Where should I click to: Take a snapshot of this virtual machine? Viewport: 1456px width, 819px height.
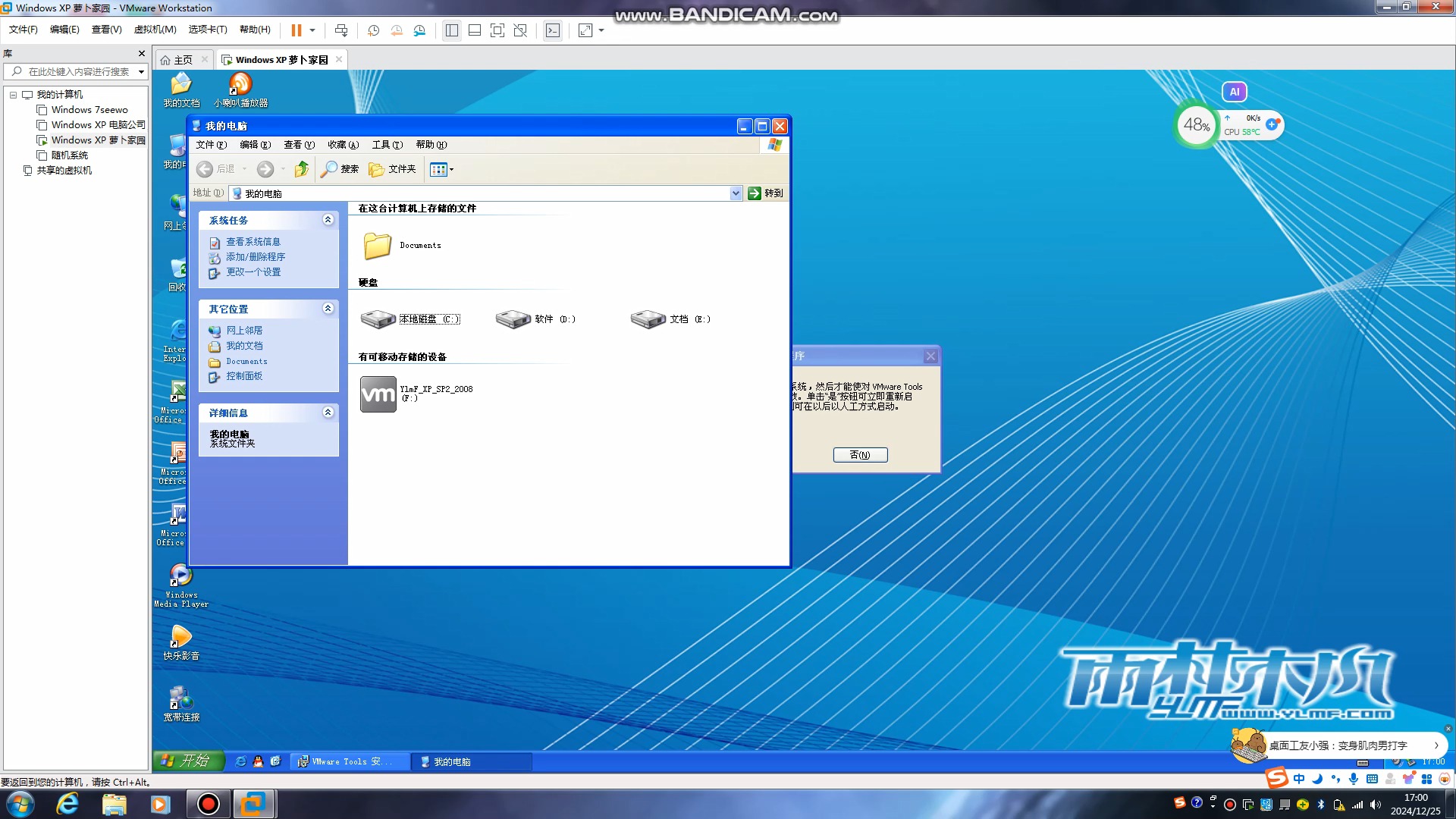coord(373,30)
